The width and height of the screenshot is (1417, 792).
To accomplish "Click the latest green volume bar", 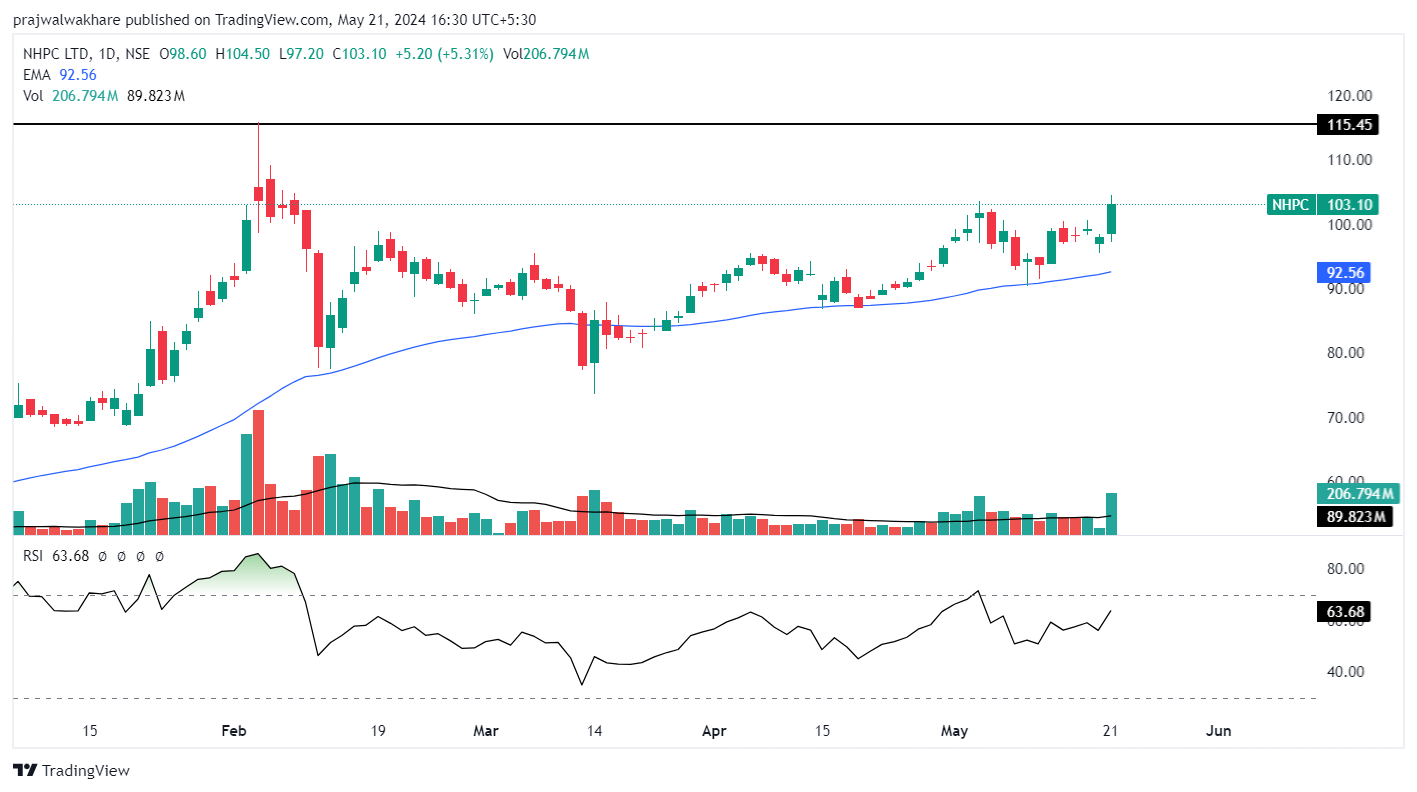I will coord(1111,513).
